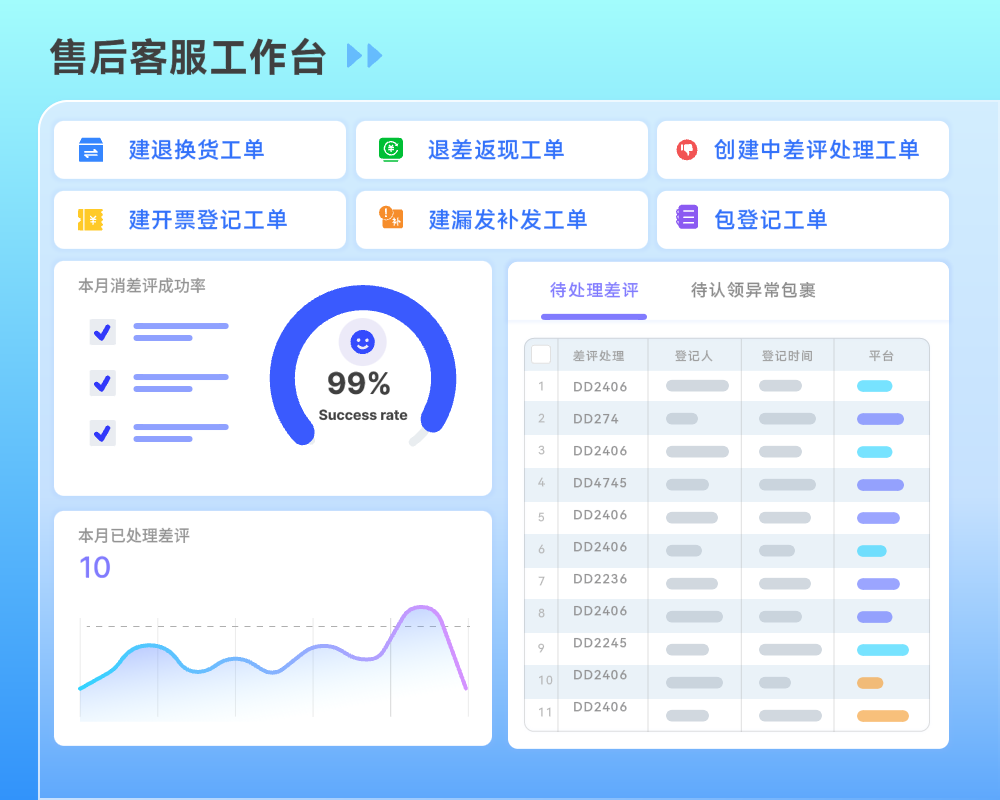
Task: Click the blue double-arrow icon beside 售后客服工作台
Action: click(363, 57)
